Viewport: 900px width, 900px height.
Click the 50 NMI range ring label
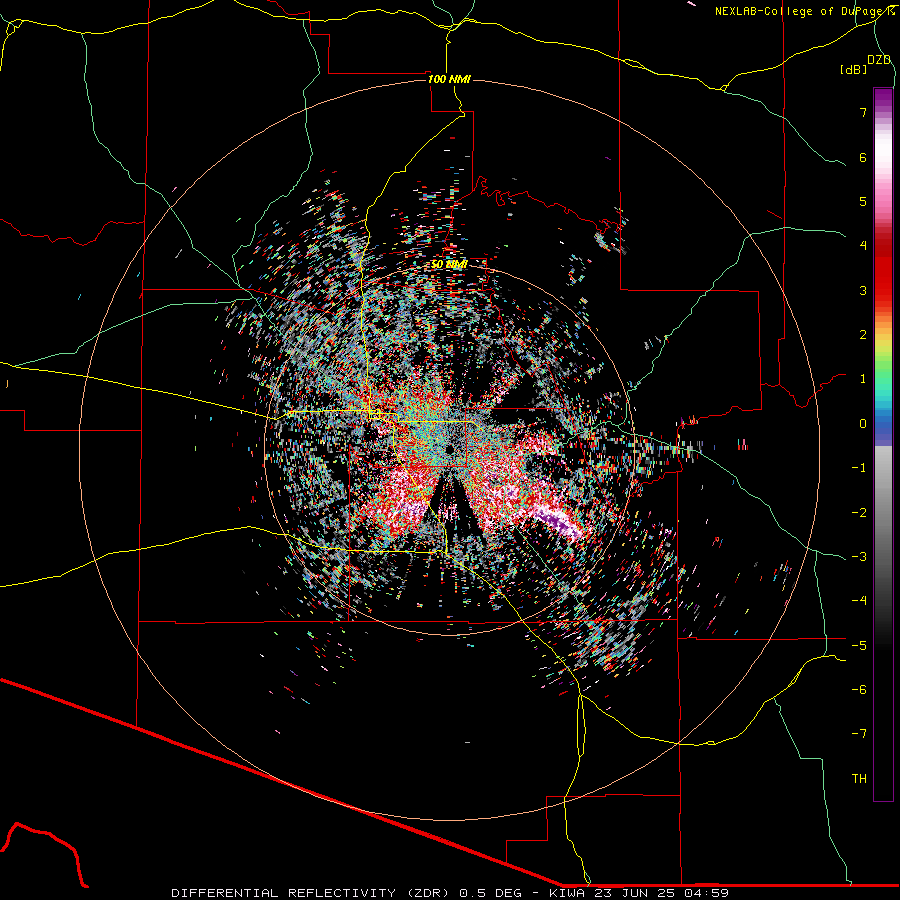(449, 264)
